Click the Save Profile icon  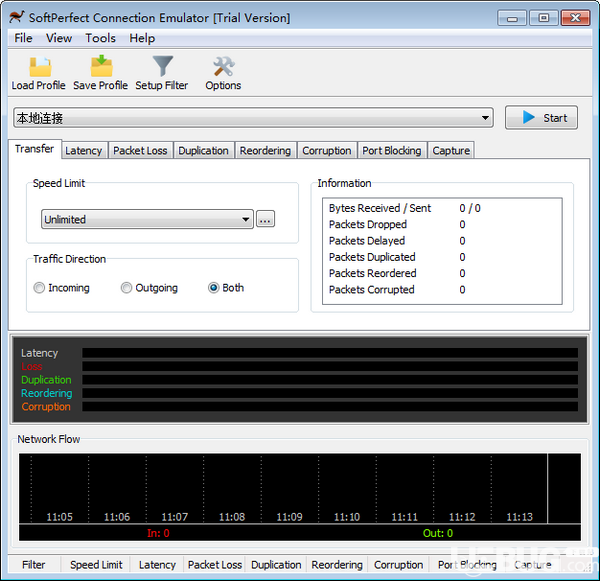(x=101, y=66)
